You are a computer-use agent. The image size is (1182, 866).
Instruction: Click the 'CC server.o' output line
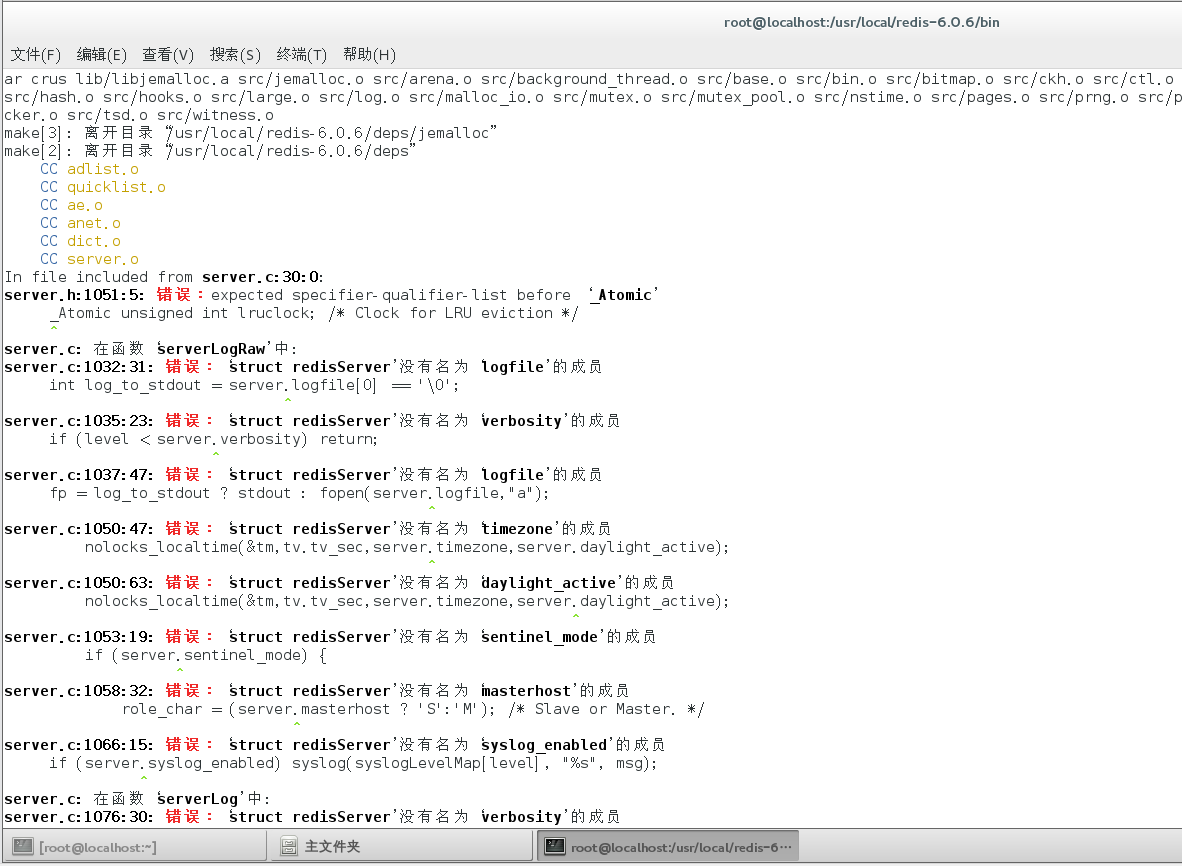(x=90, y=259)
